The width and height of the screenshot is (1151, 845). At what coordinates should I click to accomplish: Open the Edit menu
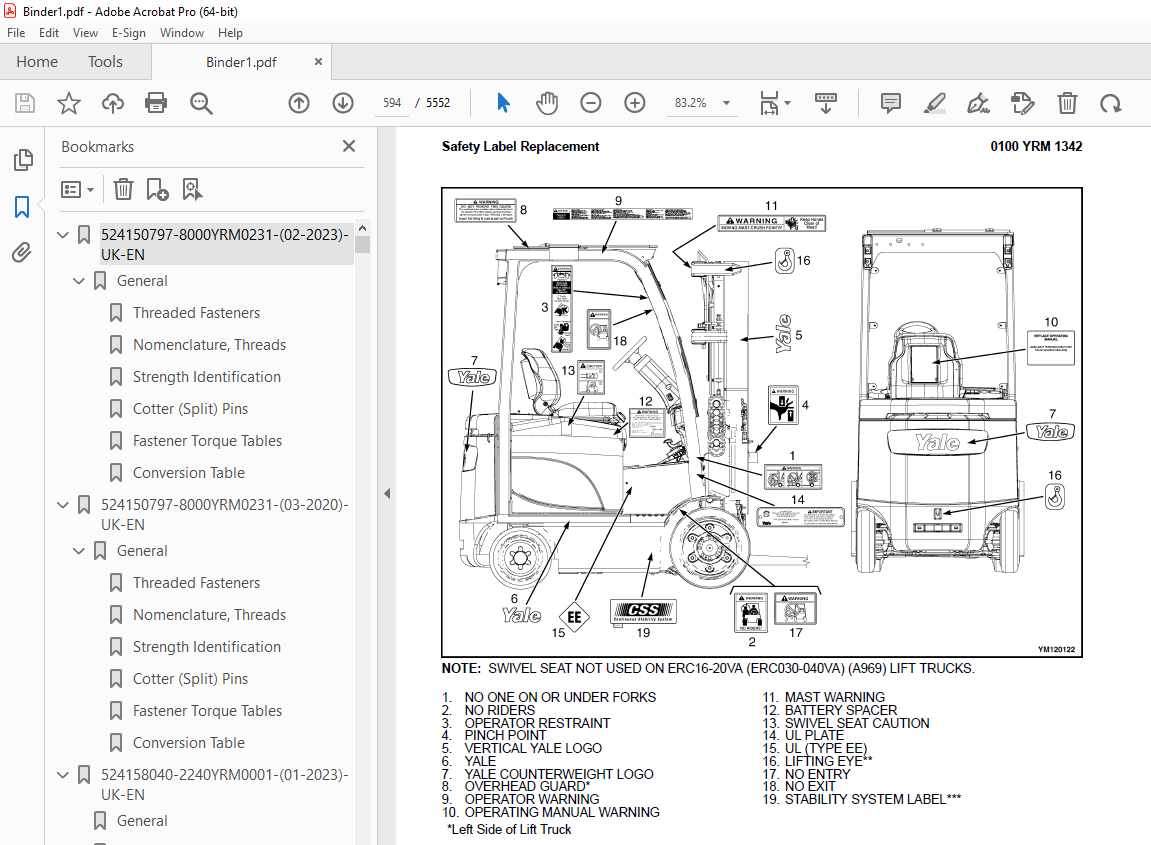[49, 33]
